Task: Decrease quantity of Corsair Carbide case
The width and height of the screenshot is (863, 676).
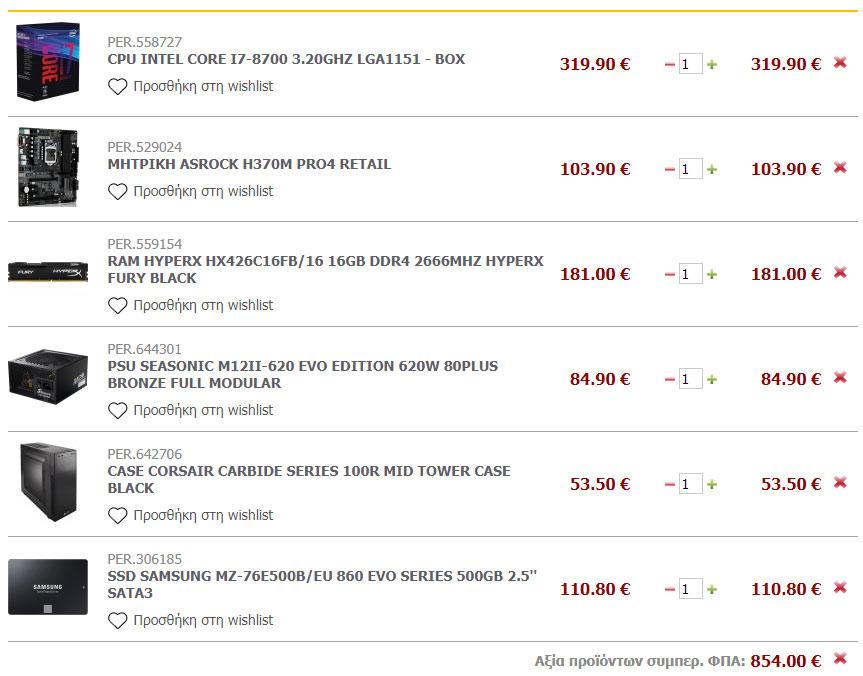Action: pyautogui.click(x=669, y=484)
